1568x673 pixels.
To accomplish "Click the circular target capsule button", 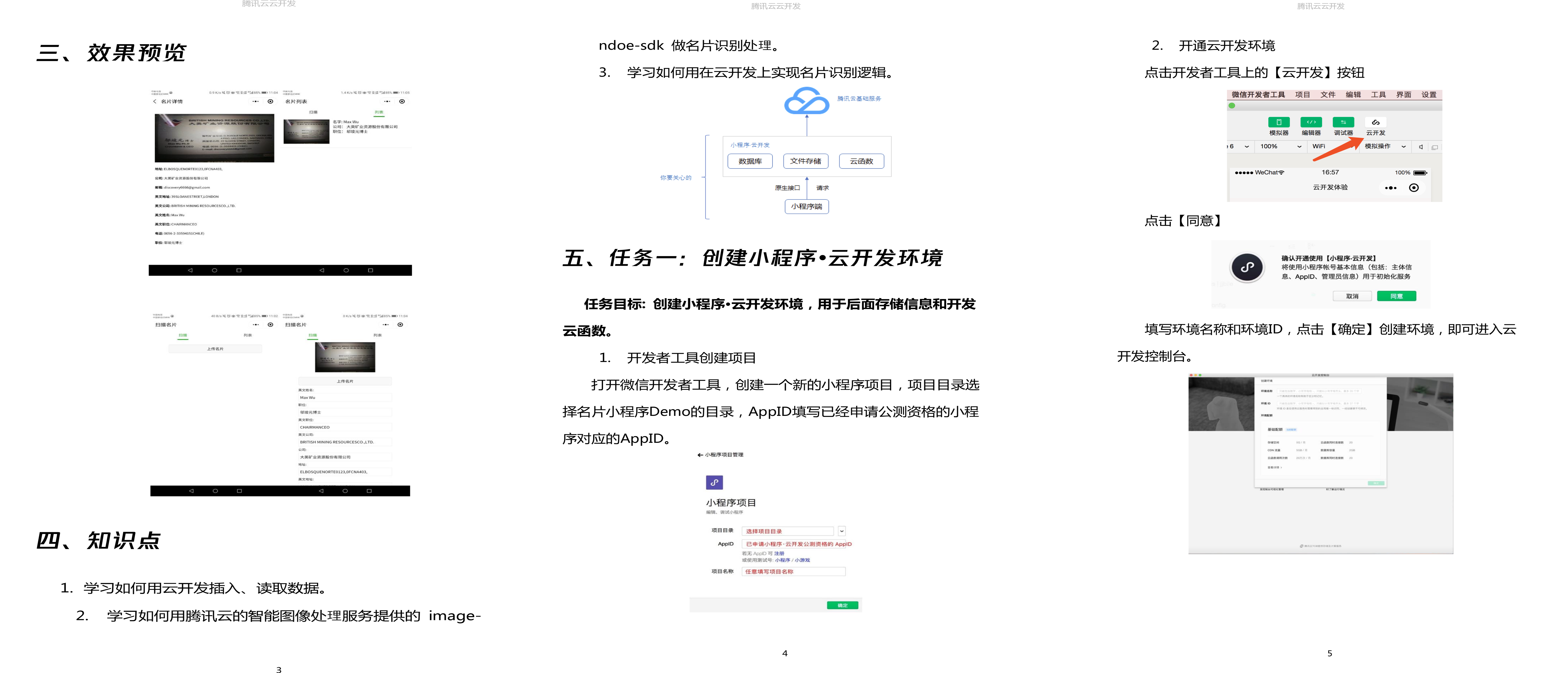I will tap(1414, 188).
